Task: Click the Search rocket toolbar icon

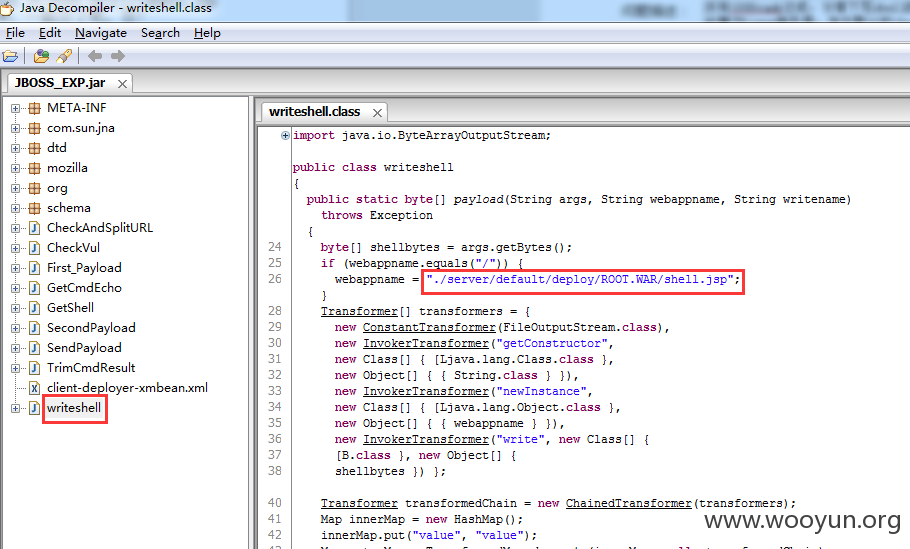Action: click(x=64, y=56)
